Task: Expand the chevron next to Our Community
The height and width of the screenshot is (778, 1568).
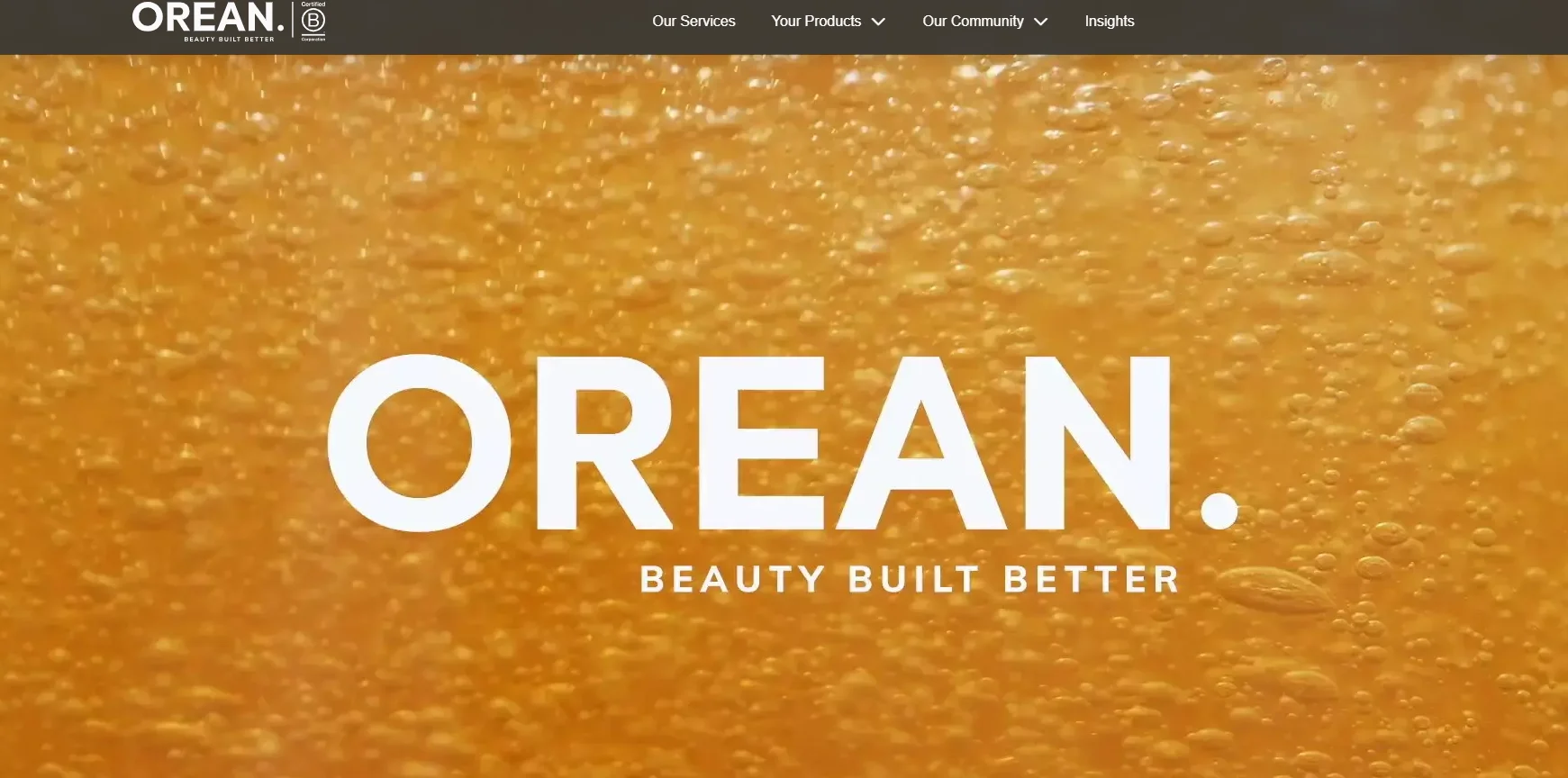Action: click(1041, 22)
